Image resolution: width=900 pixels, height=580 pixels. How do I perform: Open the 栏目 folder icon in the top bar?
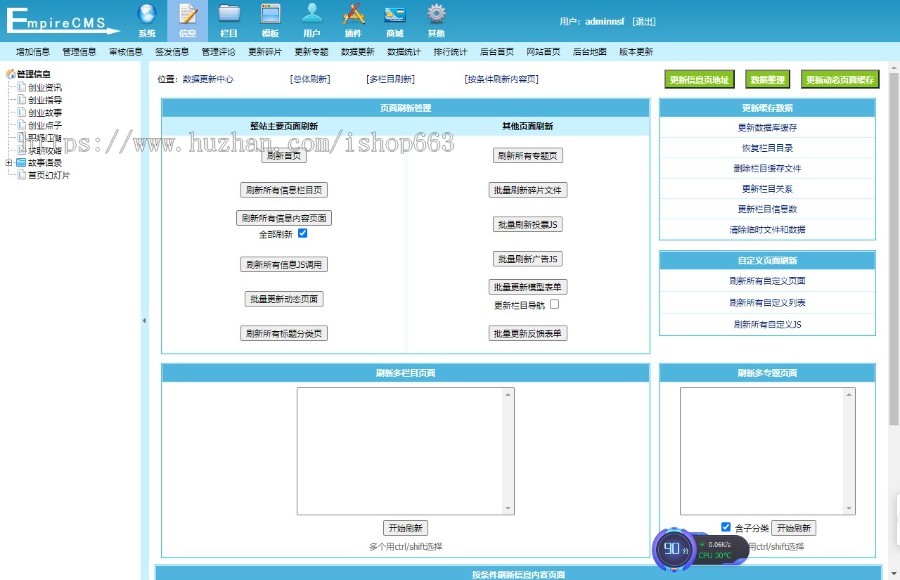(x=229, y=14)
